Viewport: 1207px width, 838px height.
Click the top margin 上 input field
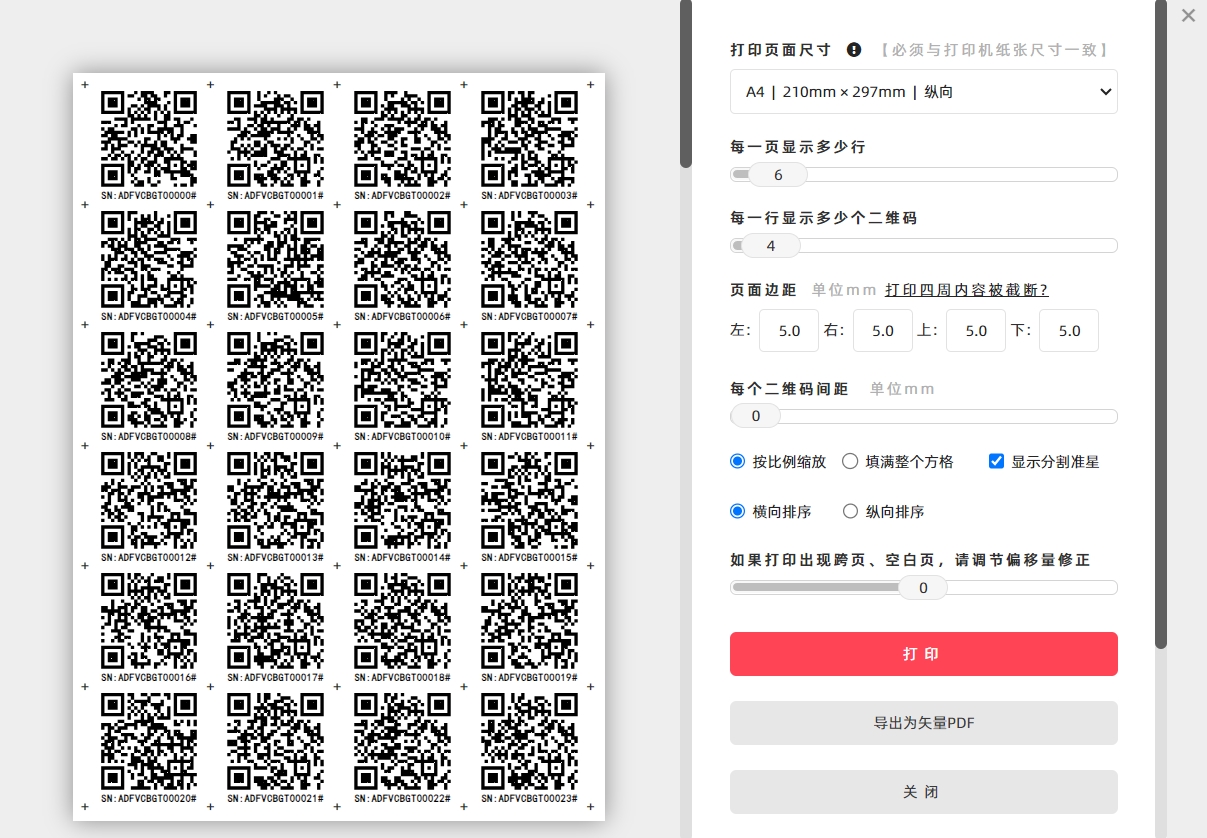(975, 331)
